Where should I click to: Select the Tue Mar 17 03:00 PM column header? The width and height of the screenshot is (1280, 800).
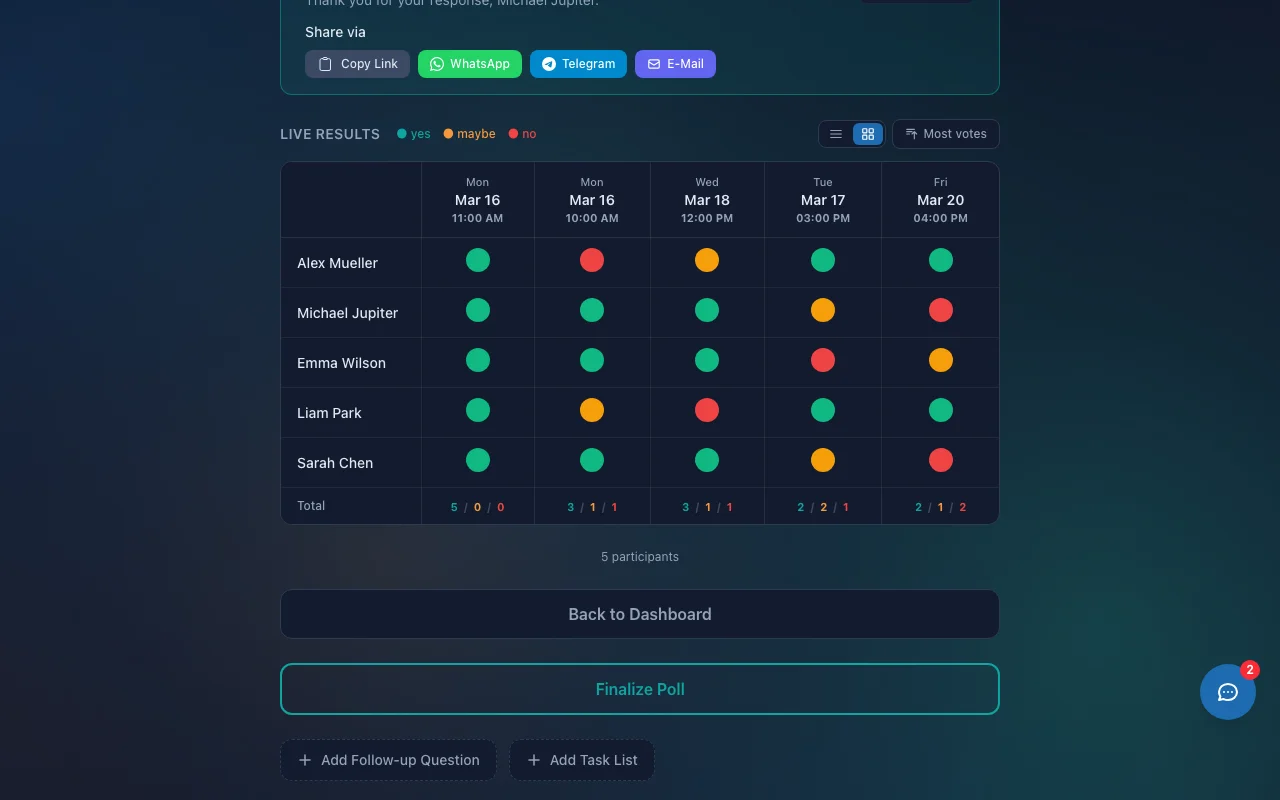pos(823,200)
